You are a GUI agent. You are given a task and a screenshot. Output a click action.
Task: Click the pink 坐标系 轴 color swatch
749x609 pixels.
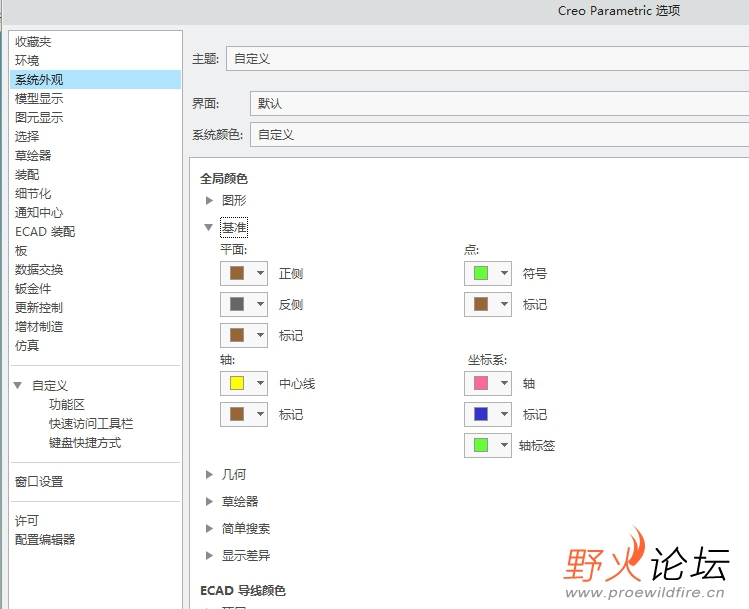coord(481,383)
